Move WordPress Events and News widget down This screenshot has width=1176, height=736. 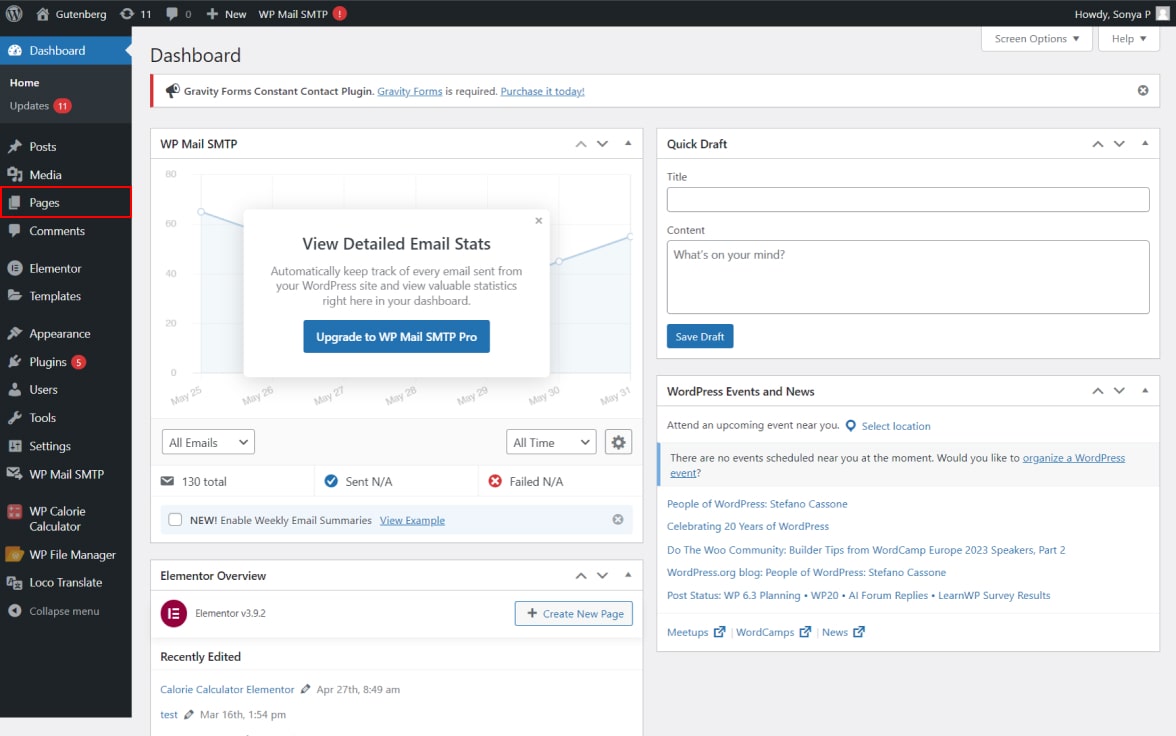(1119, 391)
